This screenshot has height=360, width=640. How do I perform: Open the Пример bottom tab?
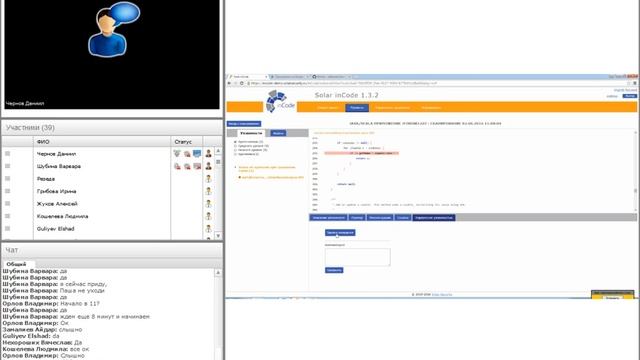(357, 218)
